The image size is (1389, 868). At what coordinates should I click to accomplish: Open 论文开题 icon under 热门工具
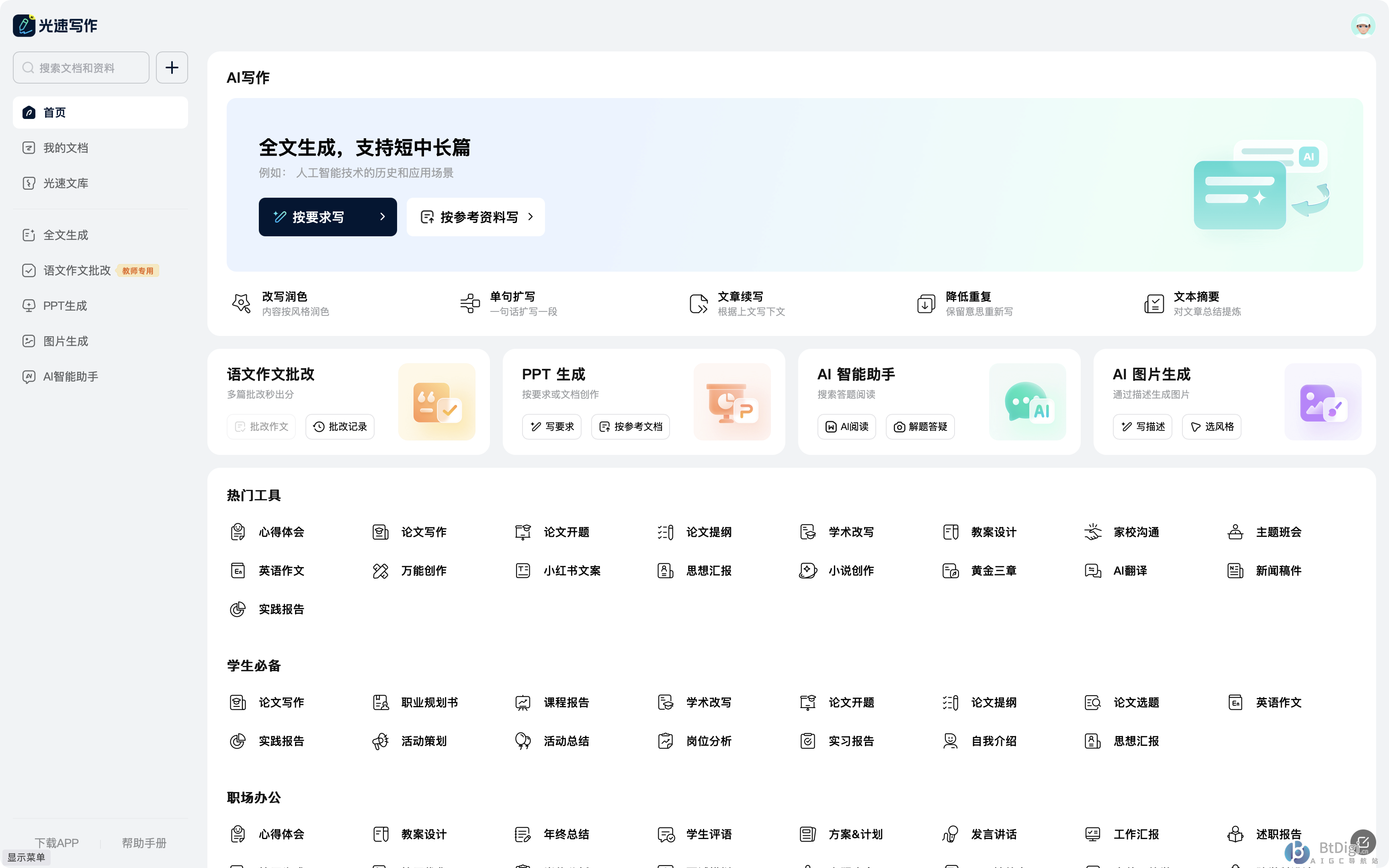click(522, 532)
